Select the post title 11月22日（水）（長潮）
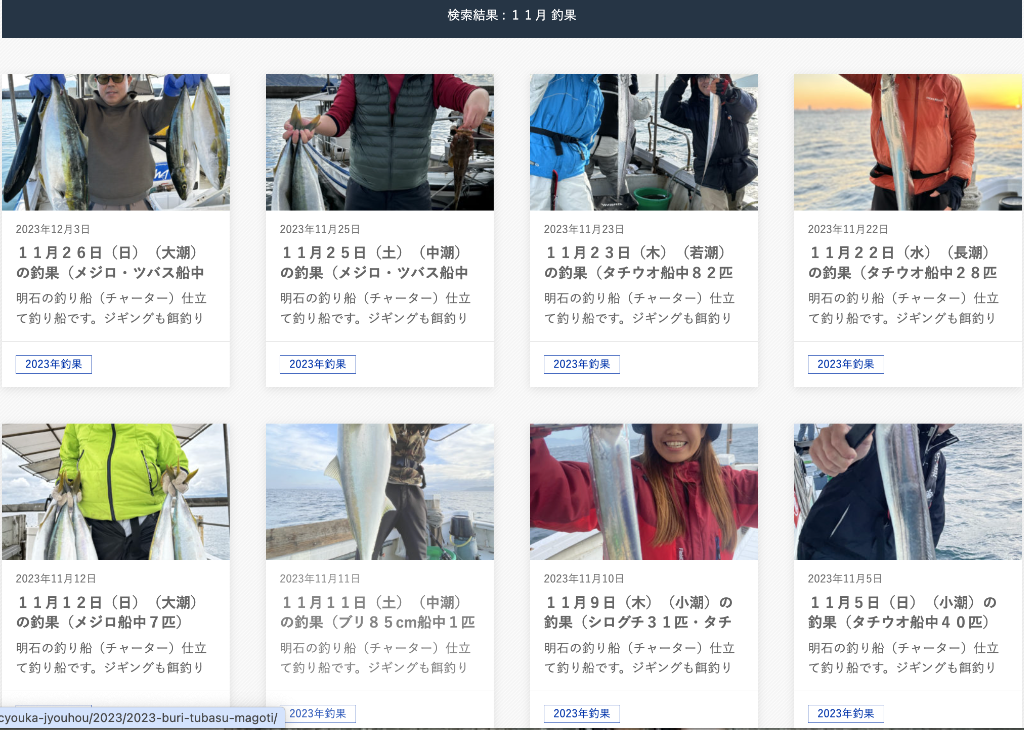Image resolution: width=1024 pixels, height=730 pixels. coord(902,262)
